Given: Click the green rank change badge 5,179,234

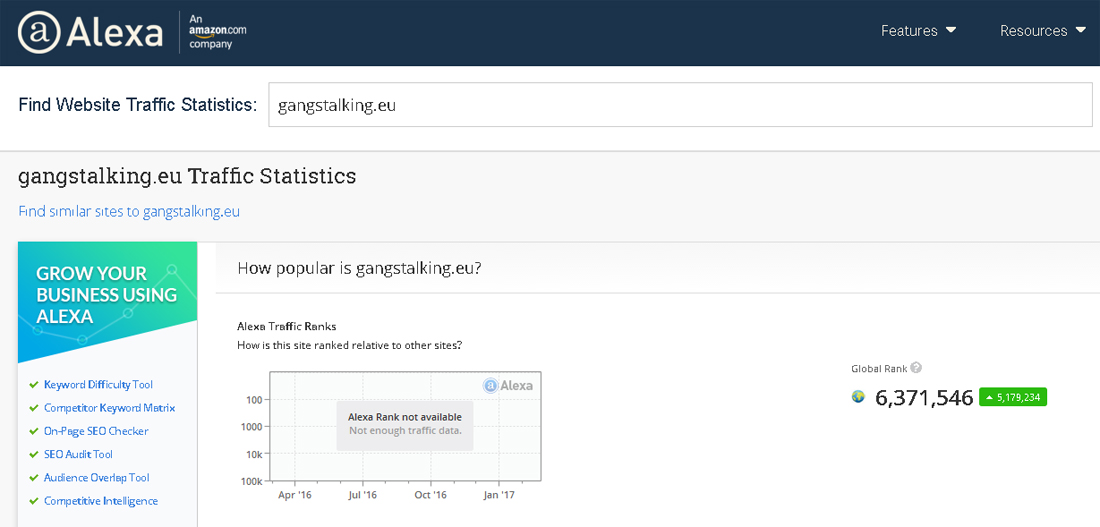Looking at the screenshot, I should point(1013,397).
